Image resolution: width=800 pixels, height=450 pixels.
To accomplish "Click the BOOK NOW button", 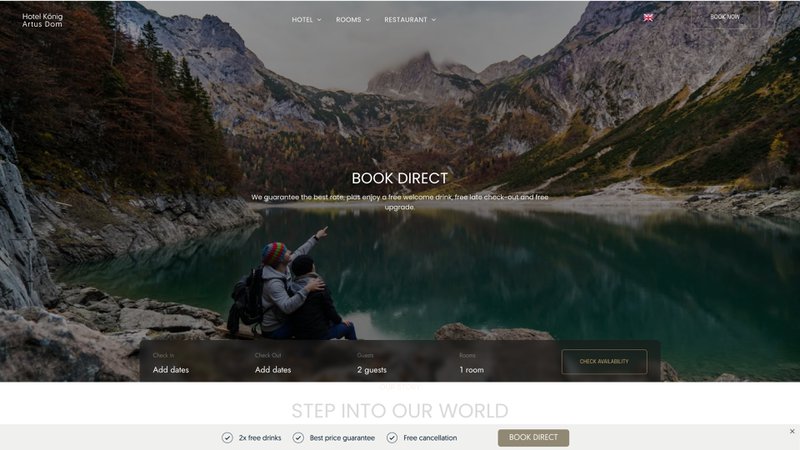I will point(725,17).
